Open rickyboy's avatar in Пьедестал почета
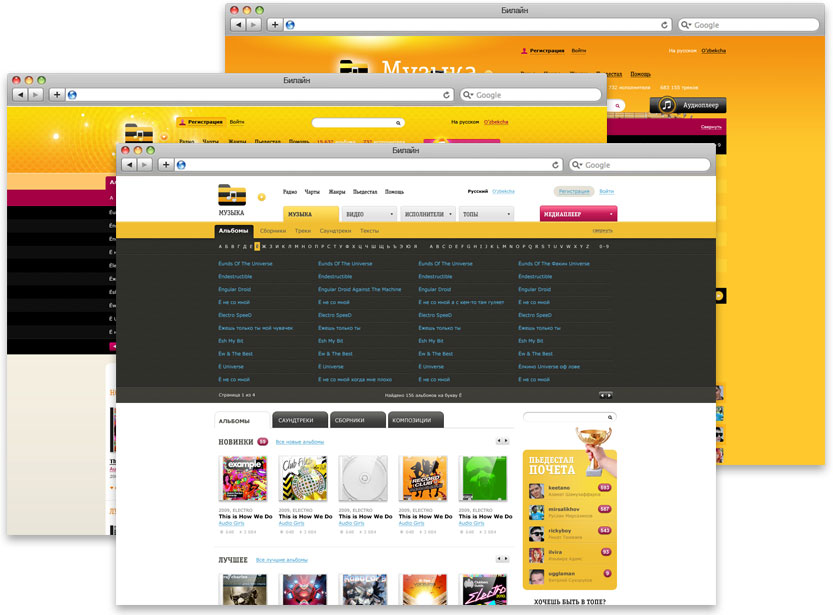The image size is (833, 615). tap(536, 533)
